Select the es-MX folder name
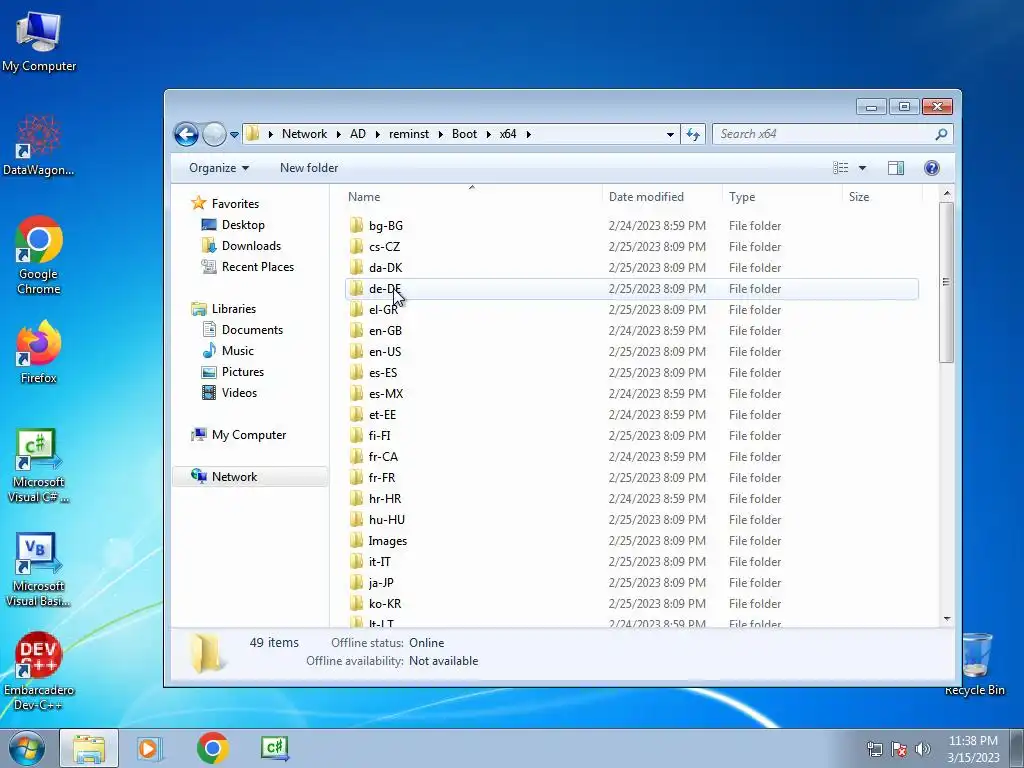1024x768 pixels. pos(385,394)
